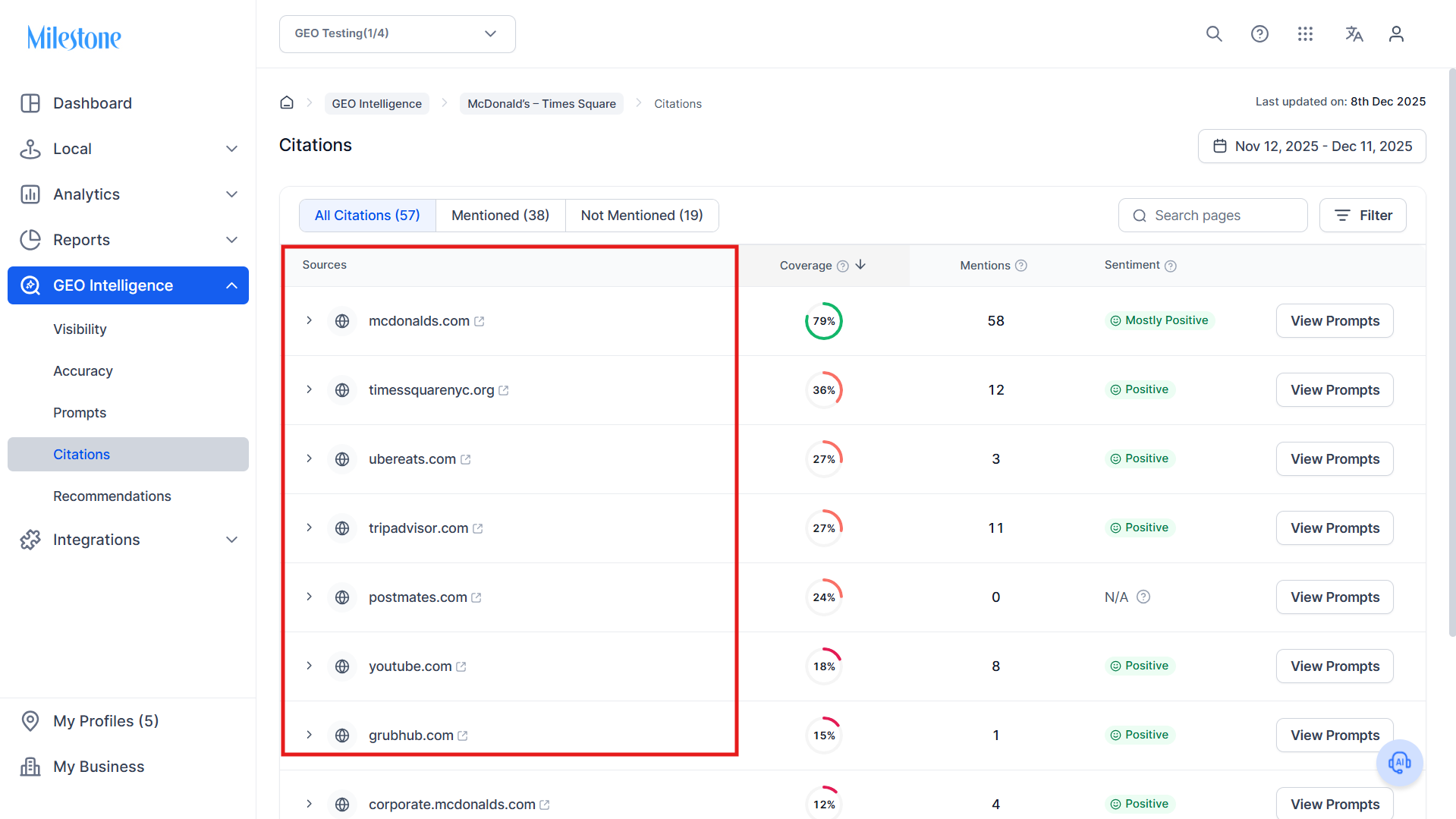
Task: Expand the postmates.com source row
Action: click(x=310, y=597)
